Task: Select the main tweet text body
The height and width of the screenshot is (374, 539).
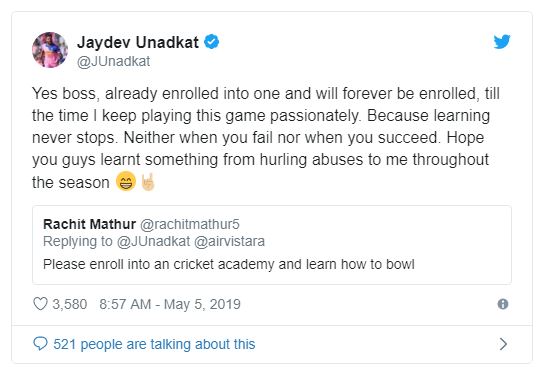Action: pos(266,138)
